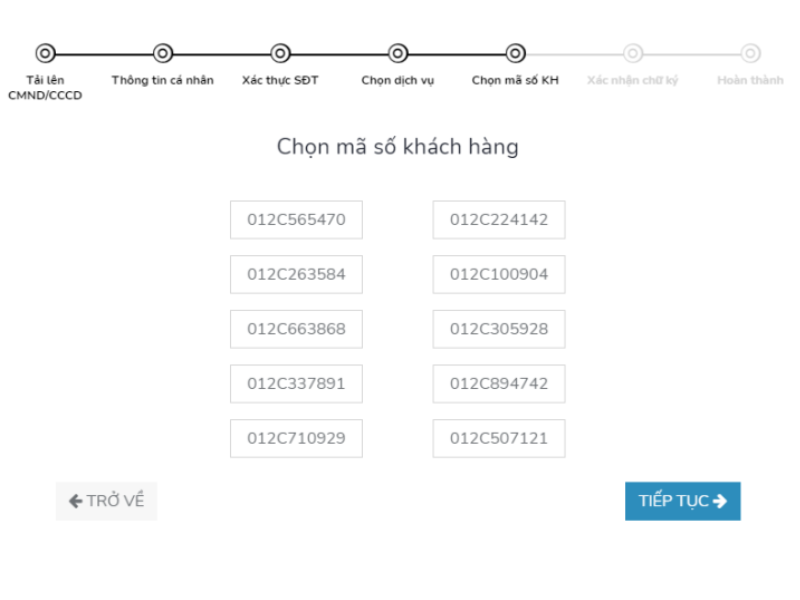Select the "Chọn mã số KH" step marker

point(515,53)
